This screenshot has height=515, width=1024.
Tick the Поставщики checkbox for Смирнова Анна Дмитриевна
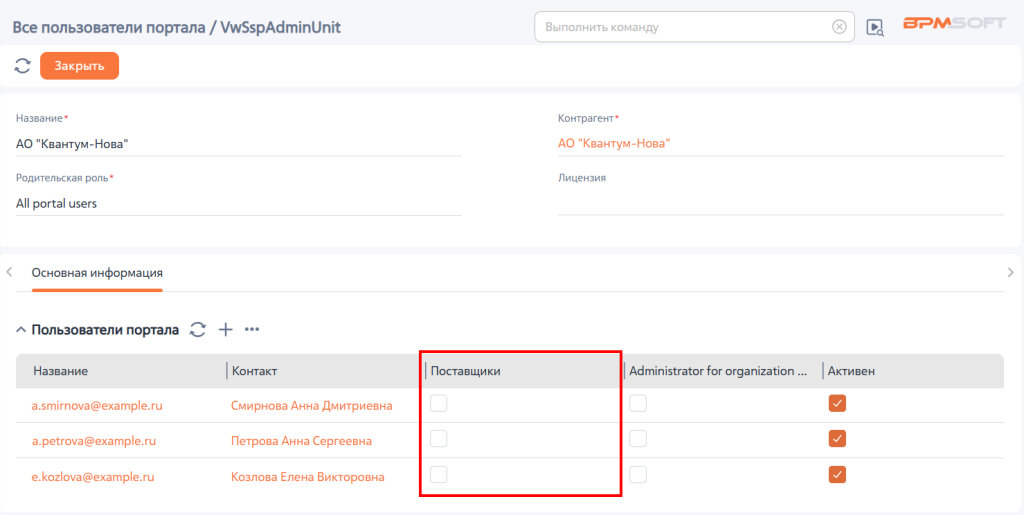coord(439,404)
